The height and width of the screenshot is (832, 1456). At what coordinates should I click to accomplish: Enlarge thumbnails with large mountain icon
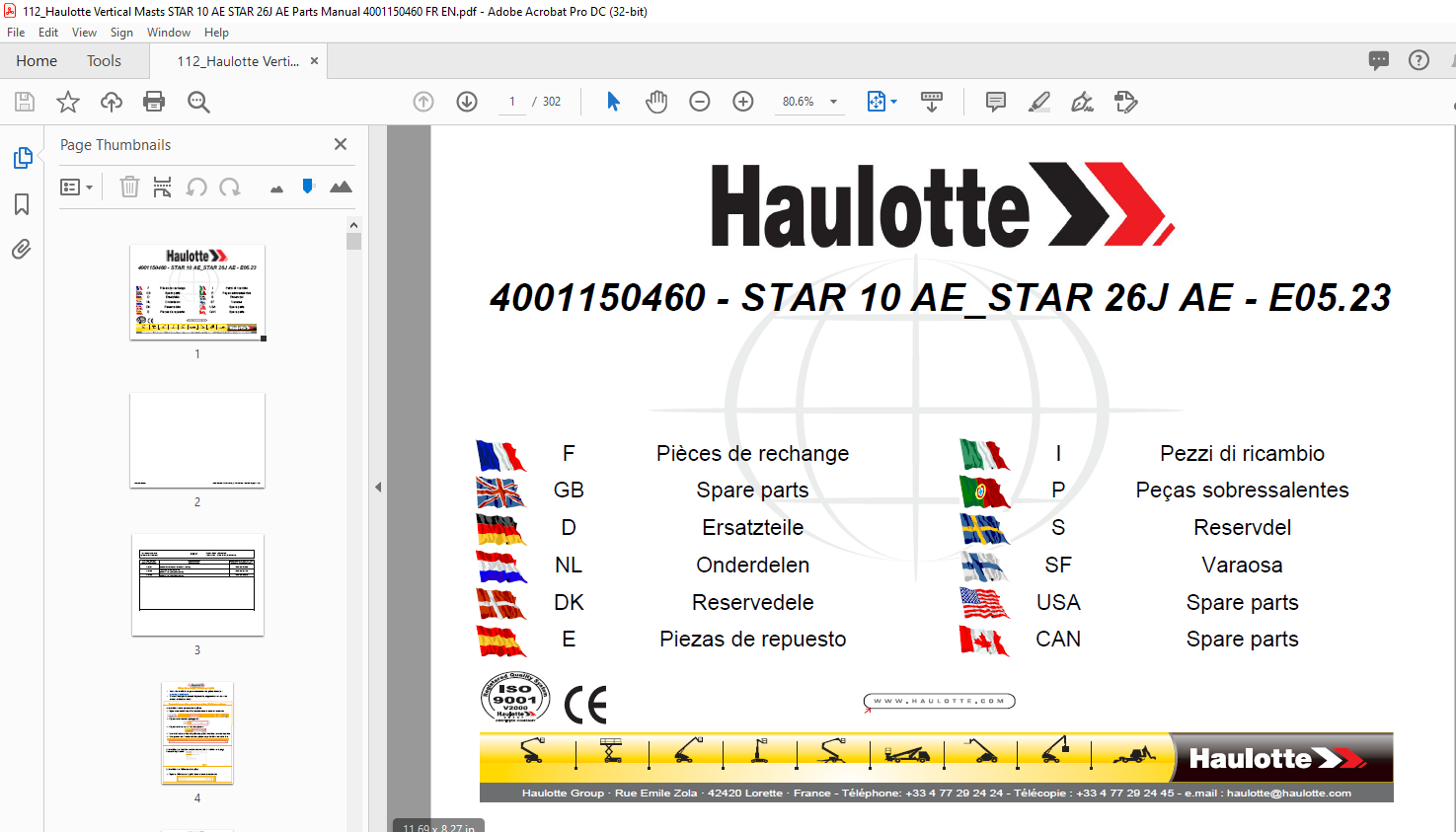[341, 187]
